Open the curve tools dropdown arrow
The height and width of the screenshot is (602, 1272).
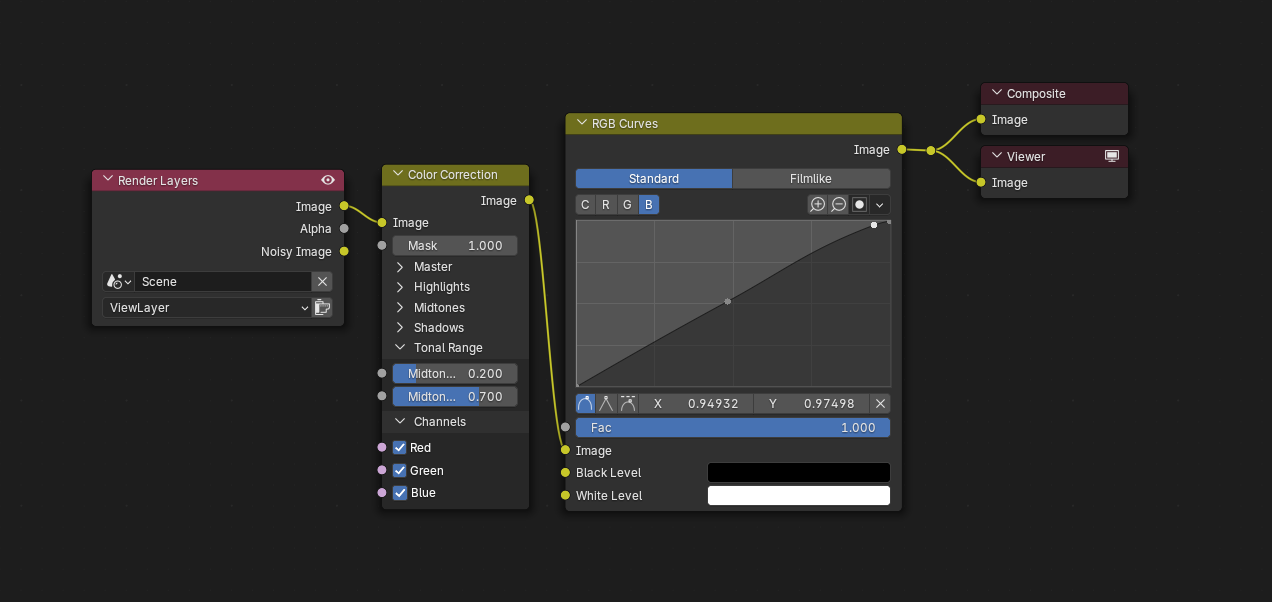[x=880, y=205]
